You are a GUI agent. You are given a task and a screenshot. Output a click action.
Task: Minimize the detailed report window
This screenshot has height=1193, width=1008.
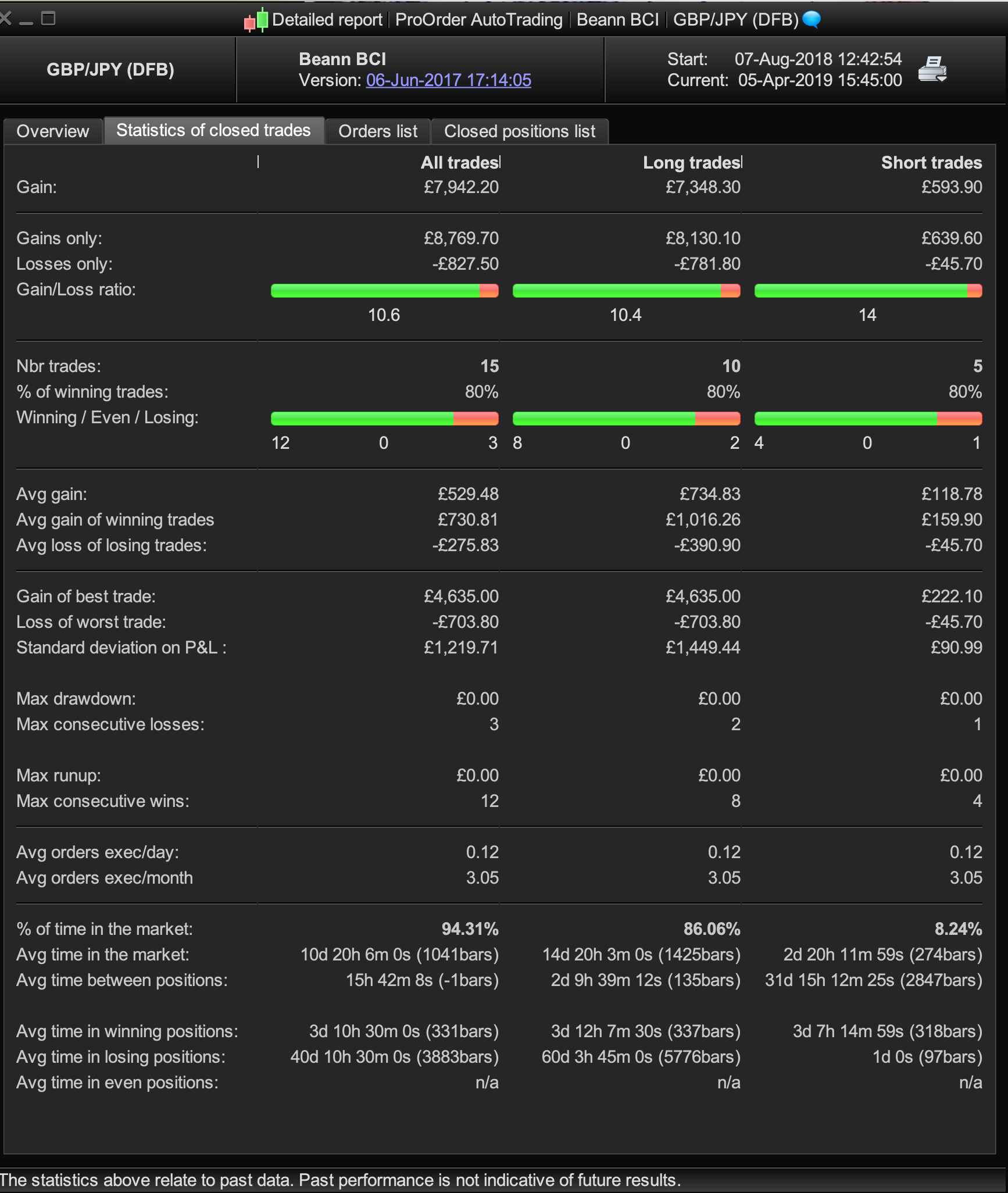pos(26,21)
